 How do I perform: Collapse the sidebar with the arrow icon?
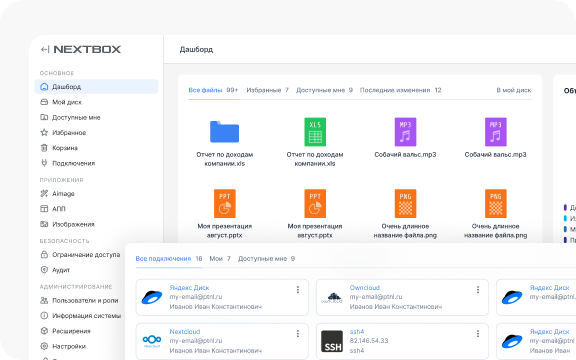[x=44, y=49]
